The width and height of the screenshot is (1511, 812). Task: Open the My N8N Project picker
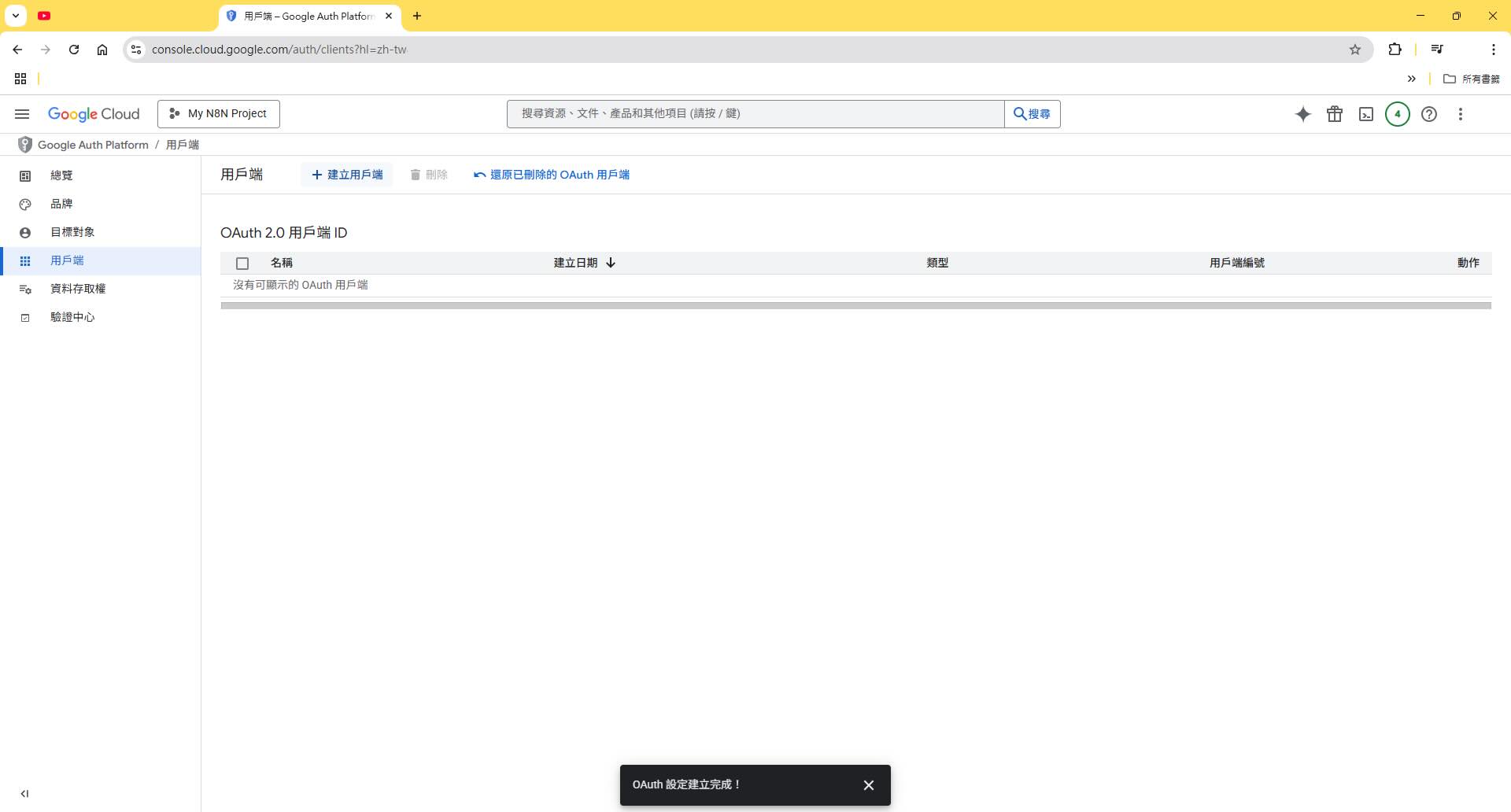pos(219,113)
